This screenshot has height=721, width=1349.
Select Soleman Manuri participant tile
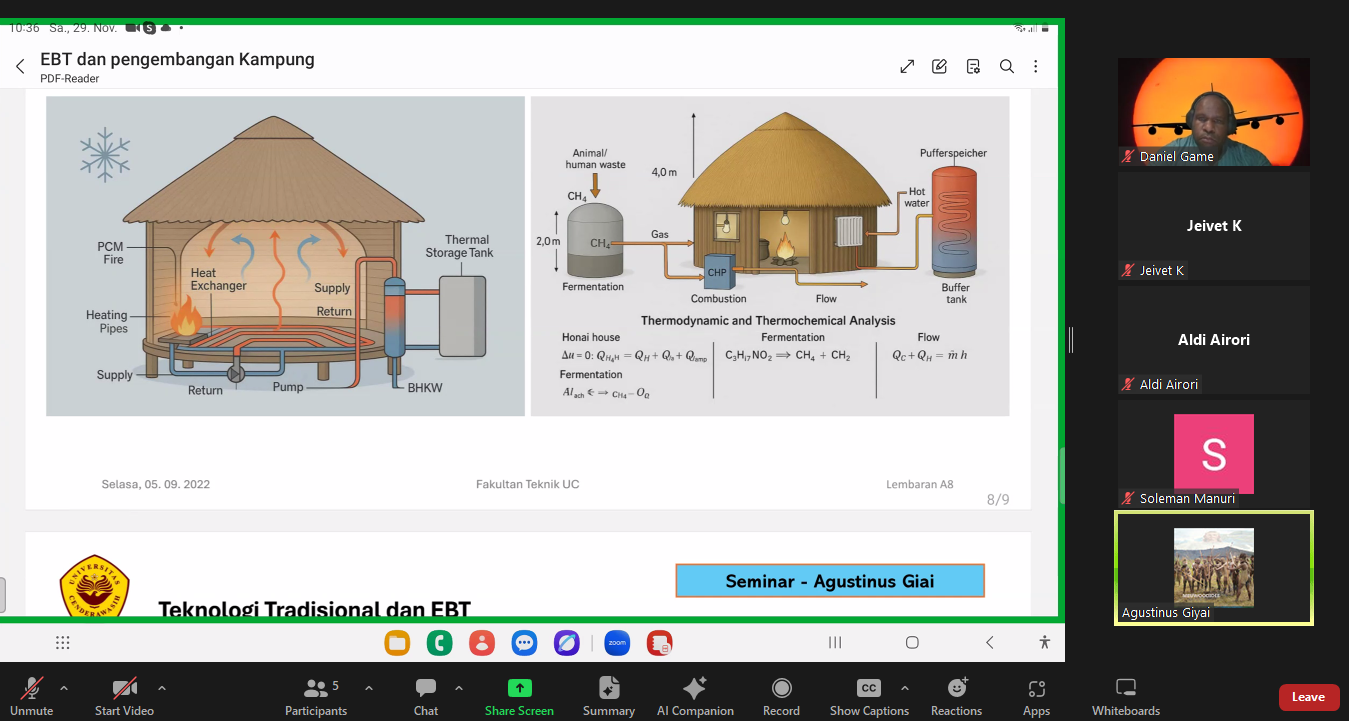[1214, 454]
